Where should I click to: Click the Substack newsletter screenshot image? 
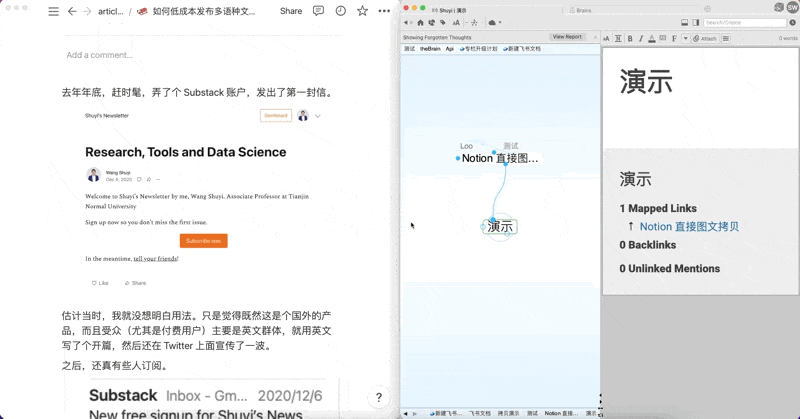202,199
